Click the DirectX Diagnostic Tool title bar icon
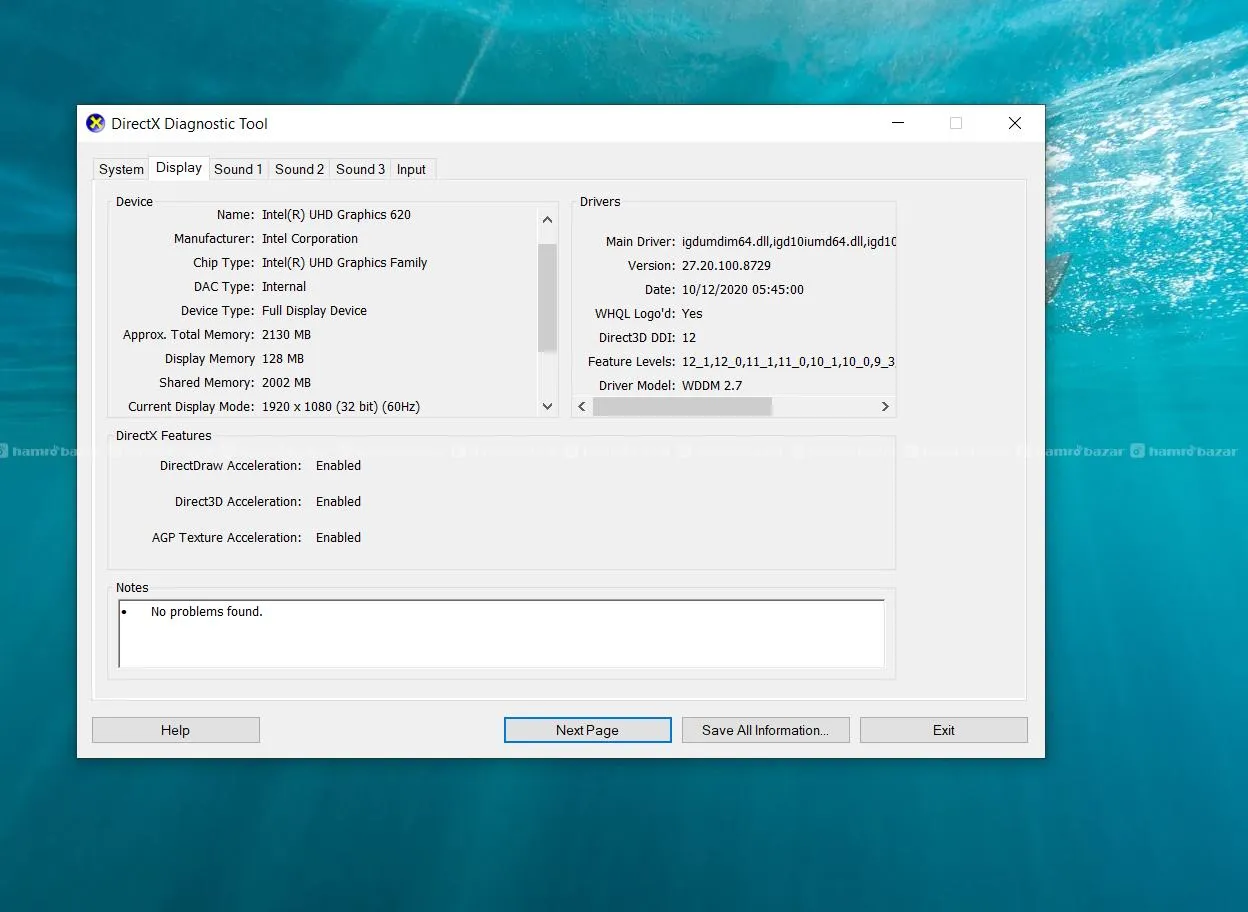 [95, 124]
